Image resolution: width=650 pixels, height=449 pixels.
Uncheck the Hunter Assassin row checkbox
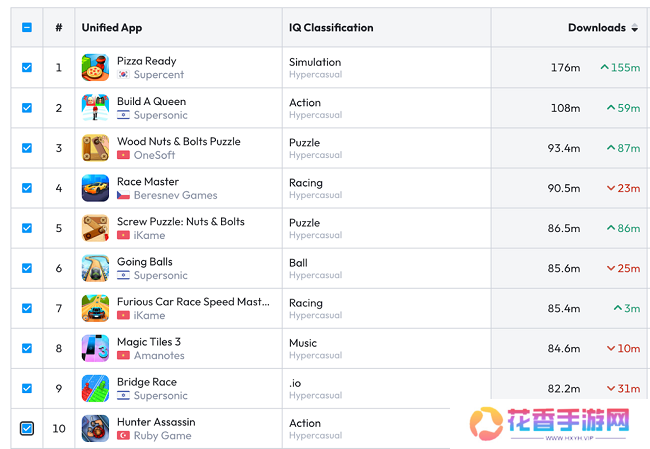pos(27,428)
